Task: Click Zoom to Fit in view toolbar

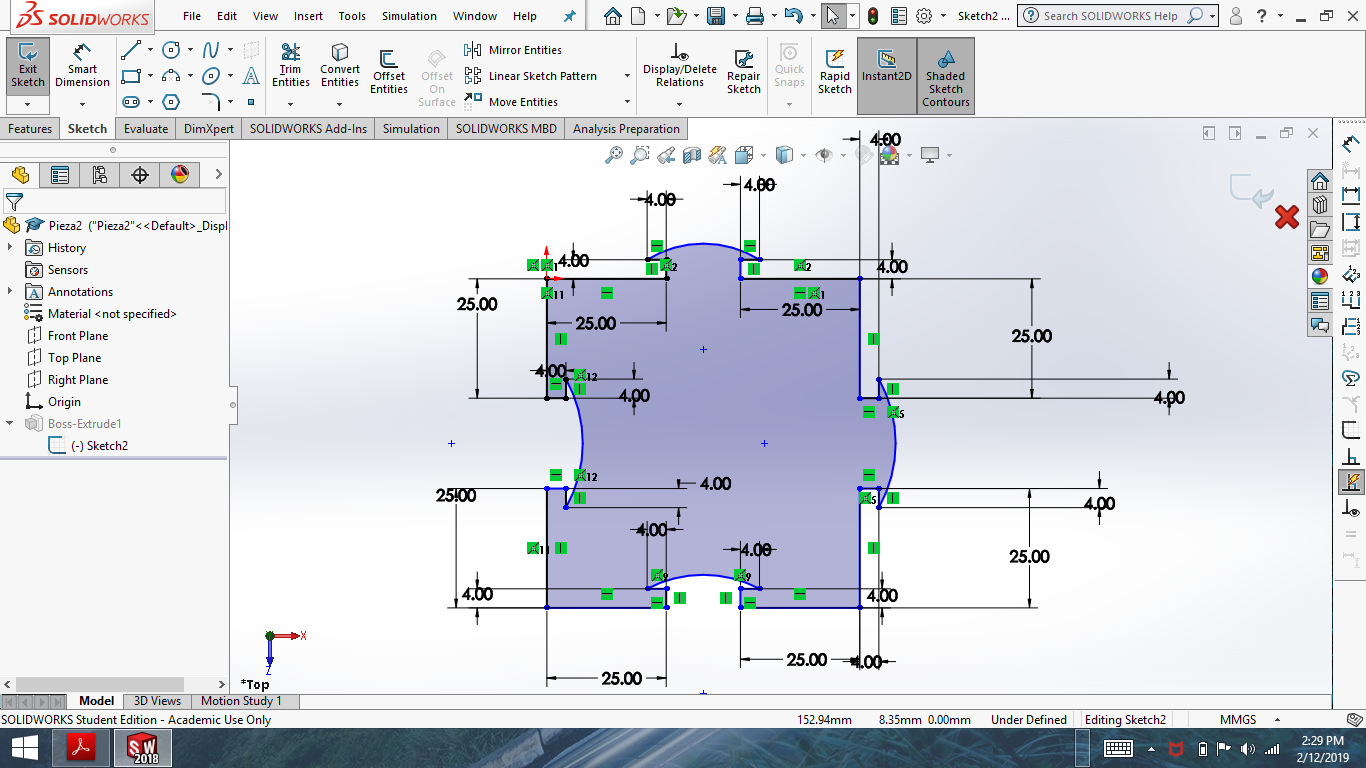Action: pyautogui.click(x=614, y=155)
